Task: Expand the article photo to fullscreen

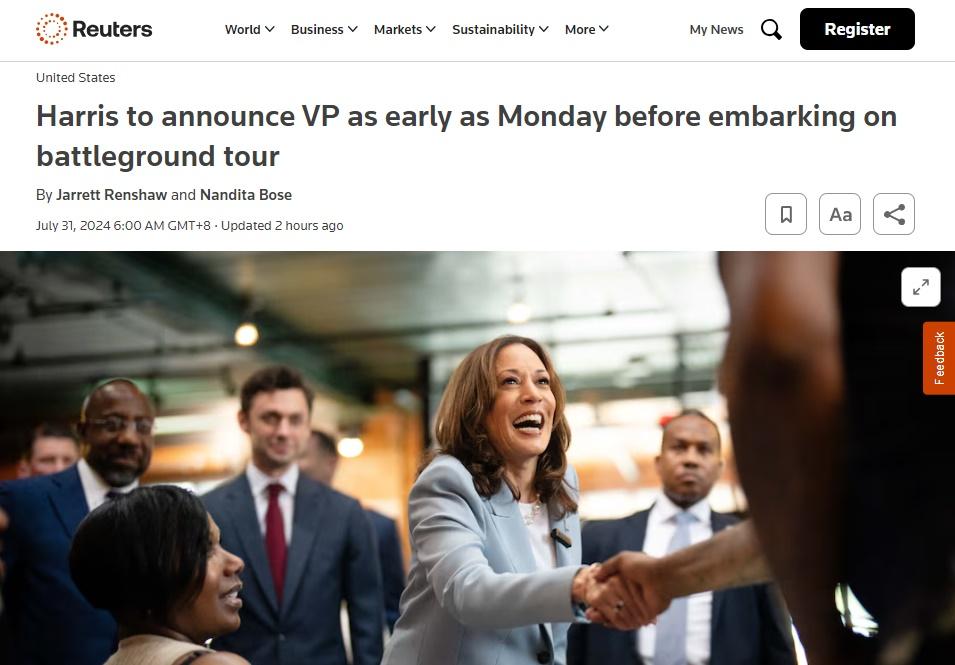Action: point(921,287)
